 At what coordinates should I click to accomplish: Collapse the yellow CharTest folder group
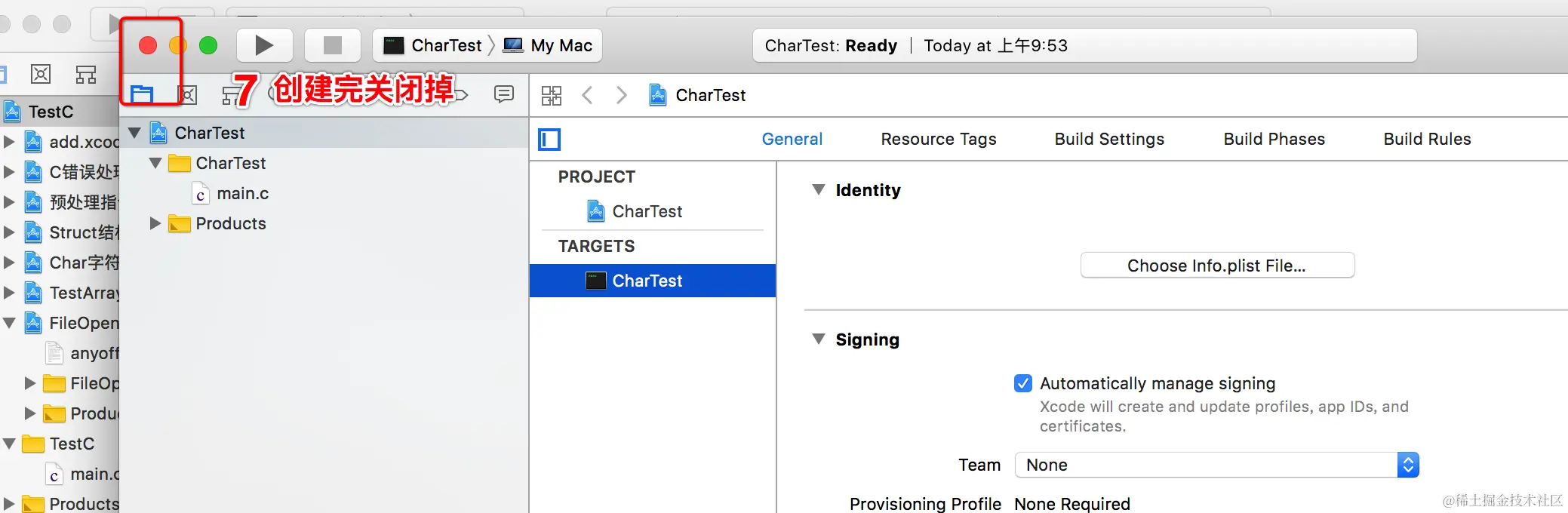point(156,163)
